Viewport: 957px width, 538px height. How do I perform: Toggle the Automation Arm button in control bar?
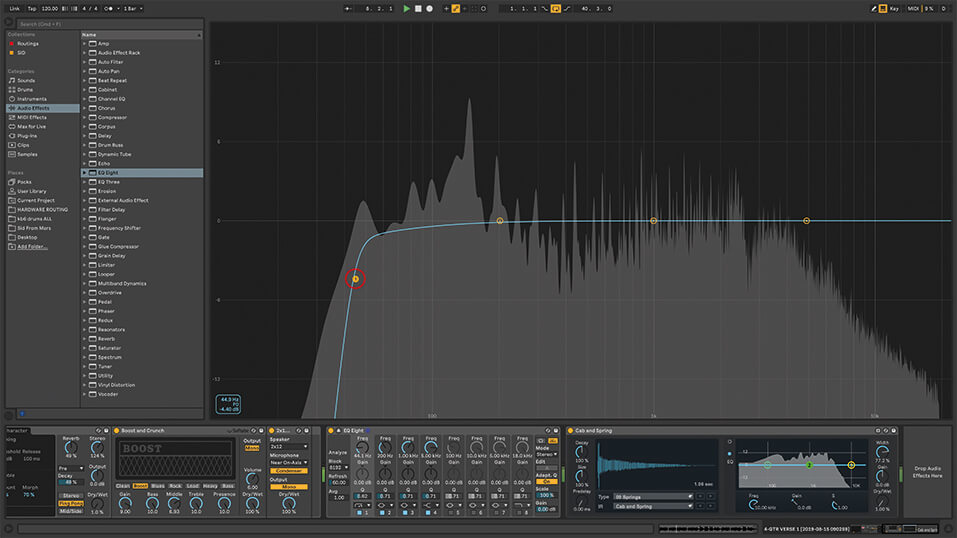pos(456,9)
